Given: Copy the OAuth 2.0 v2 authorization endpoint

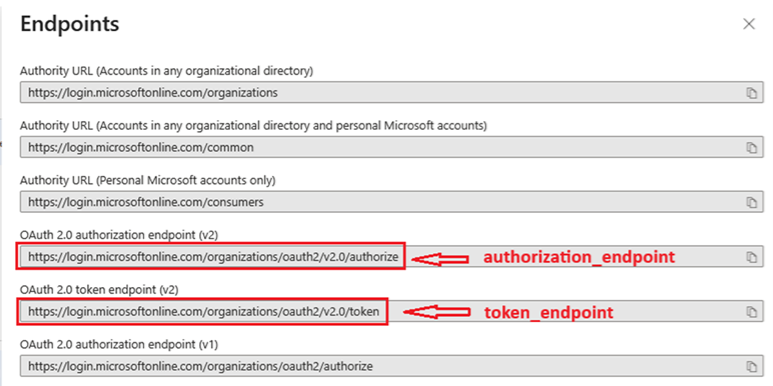Looking at the screenshot, I should pos(751,257).
